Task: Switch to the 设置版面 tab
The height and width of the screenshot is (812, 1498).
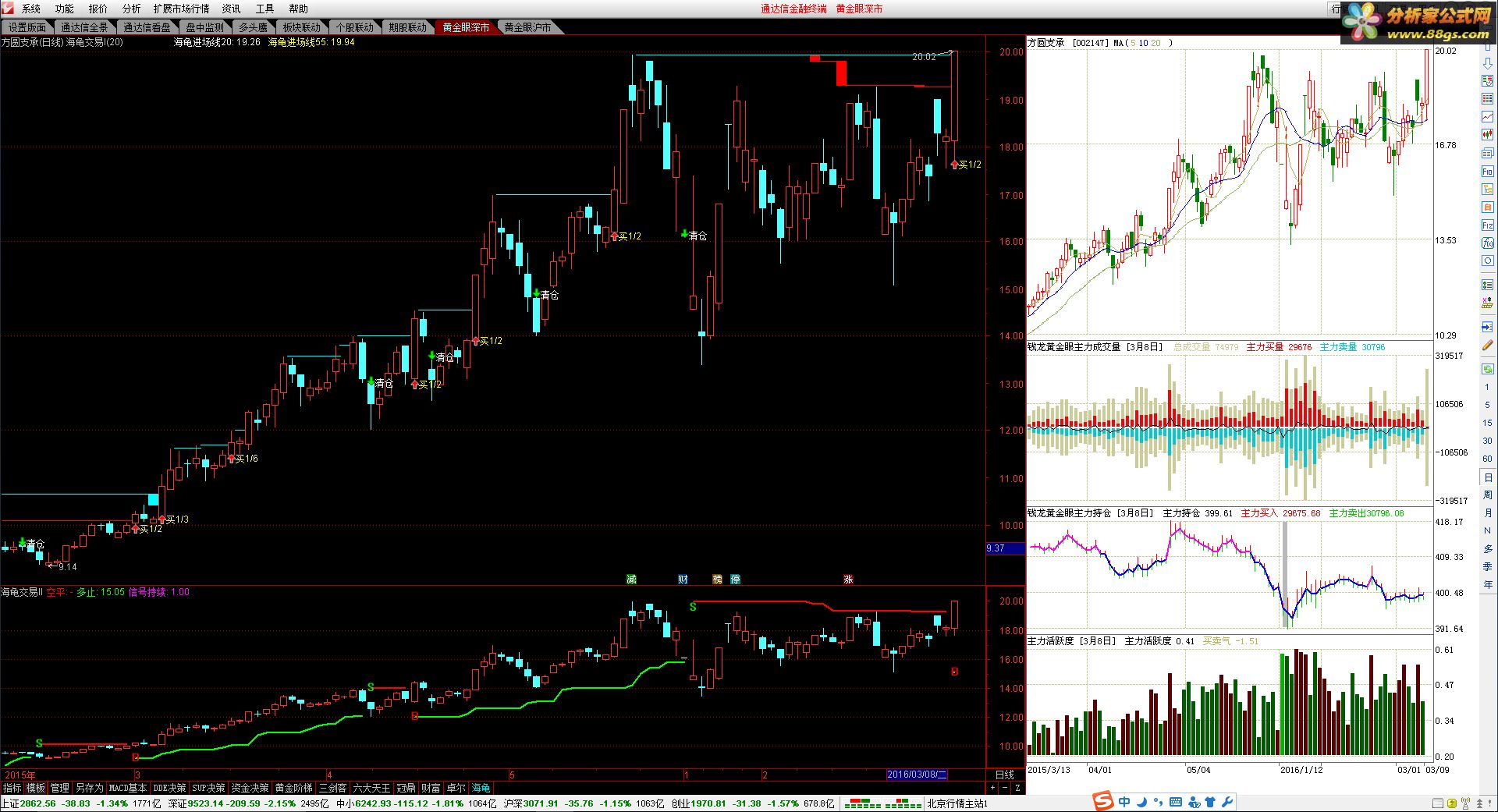Action: point(27,27)
